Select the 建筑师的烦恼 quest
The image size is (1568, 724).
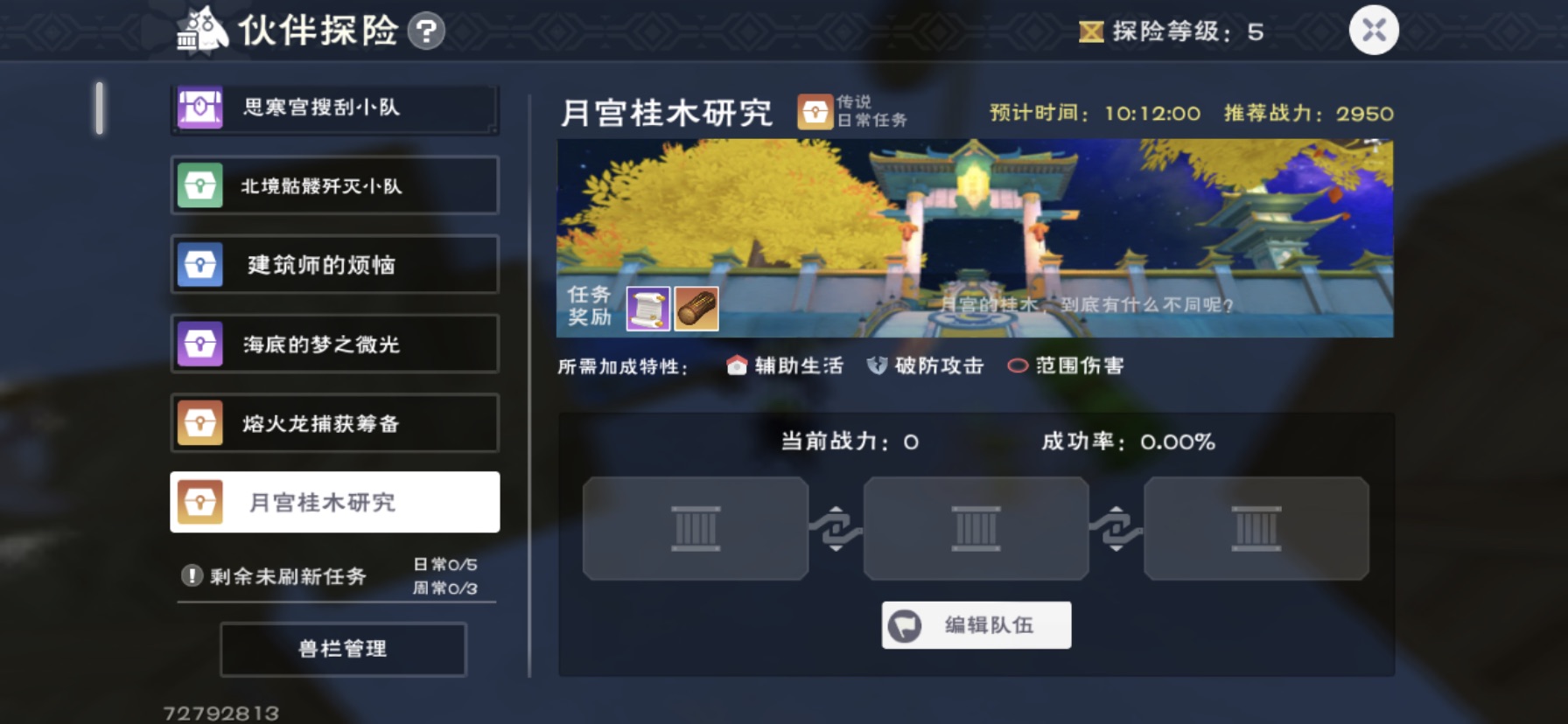335,264
